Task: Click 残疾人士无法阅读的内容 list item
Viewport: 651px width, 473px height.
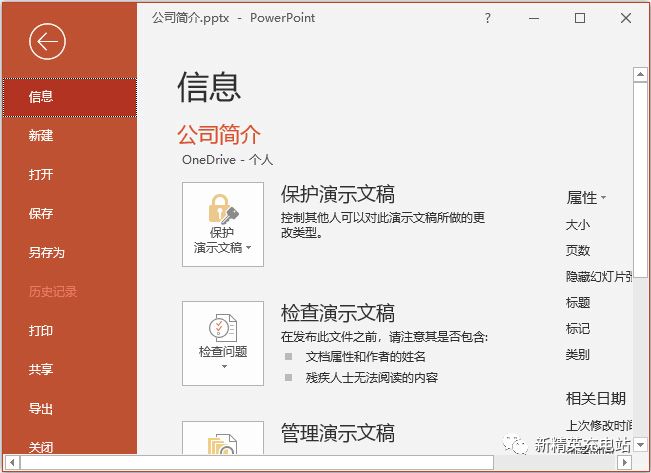Action: 372,377
